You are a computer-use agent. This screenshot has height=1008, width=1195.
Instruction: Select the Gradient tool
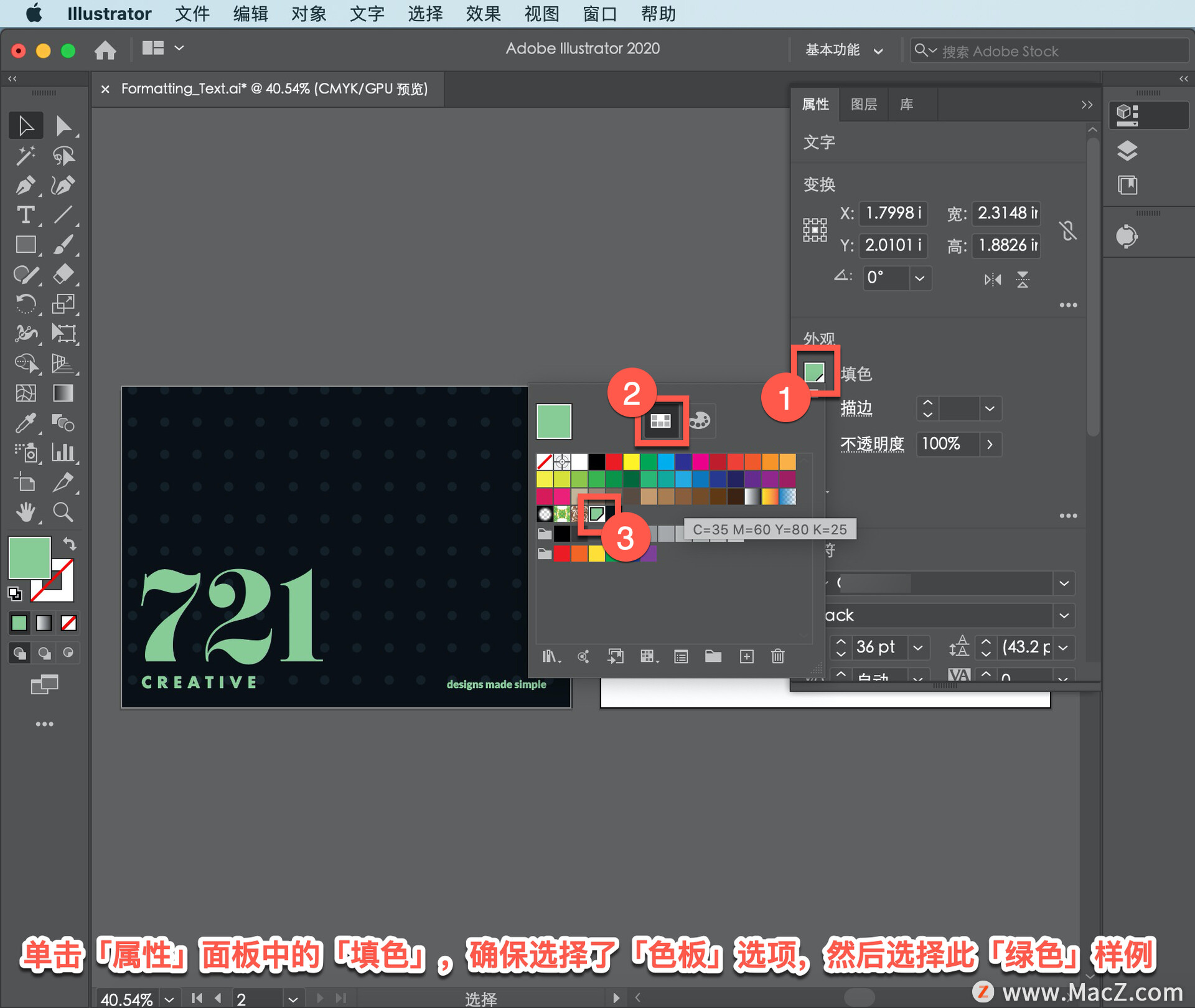[63, 393]
